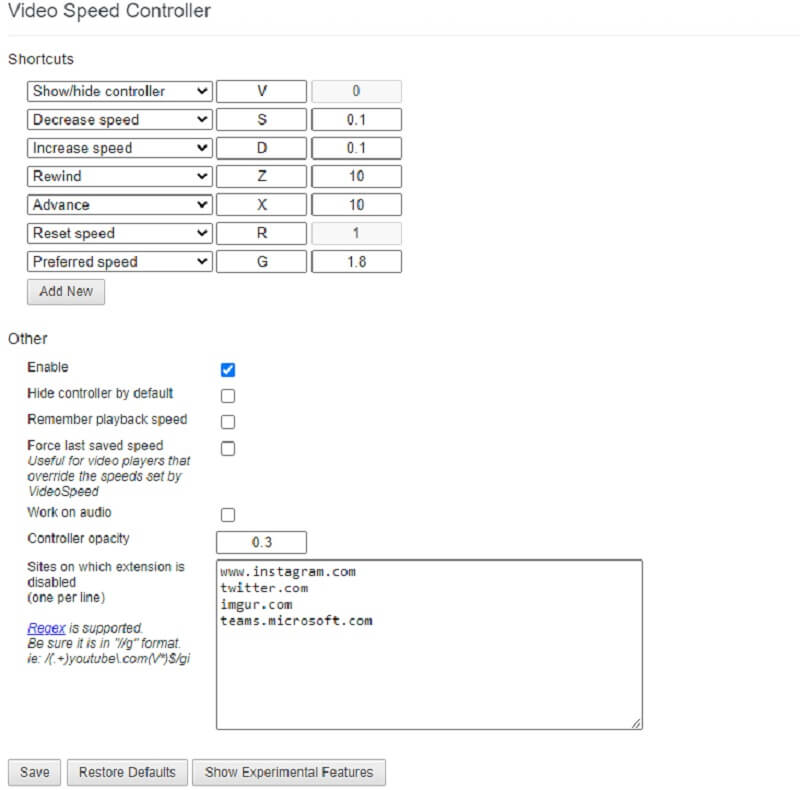Open the Preferred speed dropdown
The height and width of the screenshot is (790, 800).
(118, 262)
